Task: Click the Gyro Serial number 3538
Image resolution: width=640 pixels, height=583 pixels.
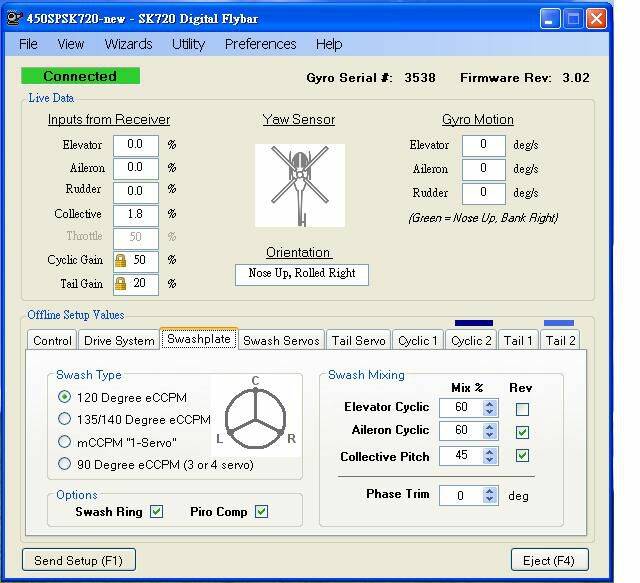Action: click(420, 78)
